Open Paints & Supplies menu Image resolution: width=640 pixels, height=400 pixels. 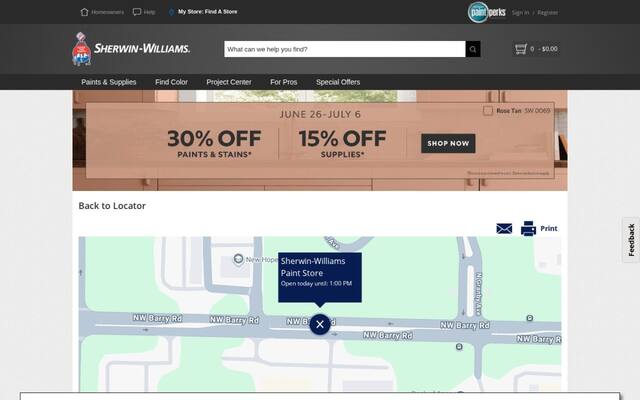[109, 82]
